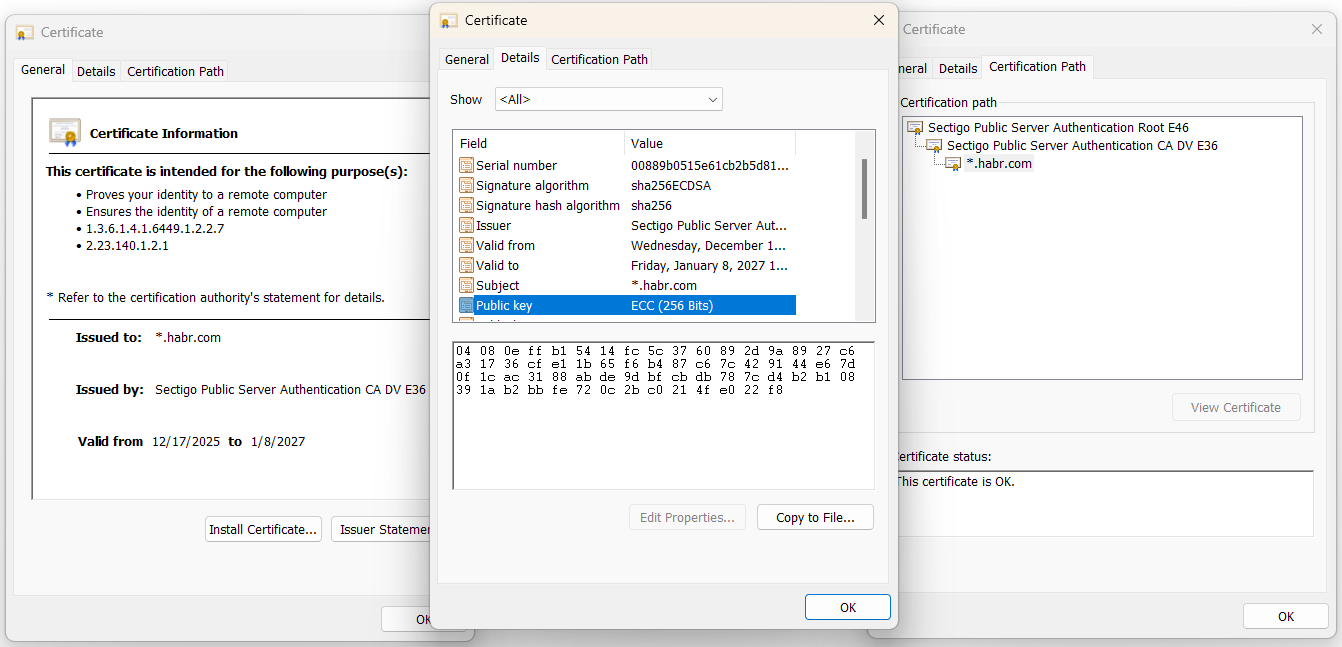1342x647 pixels.
Task: Select the Signature hash algorithm row
Action: (626, 206)
